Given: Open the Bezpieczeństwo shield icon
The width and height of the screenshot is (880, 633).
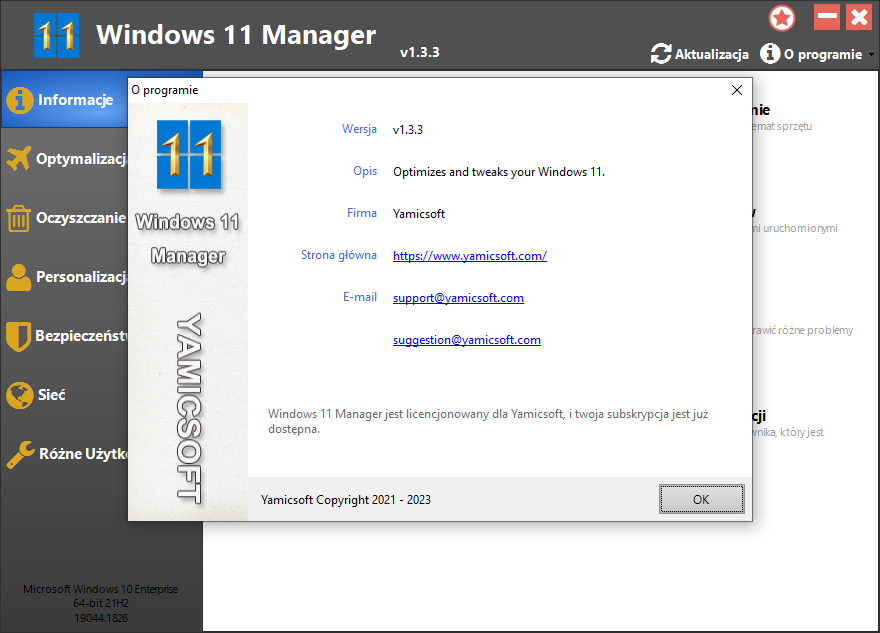Looking at the screenshot, I should tap(19, 336).
